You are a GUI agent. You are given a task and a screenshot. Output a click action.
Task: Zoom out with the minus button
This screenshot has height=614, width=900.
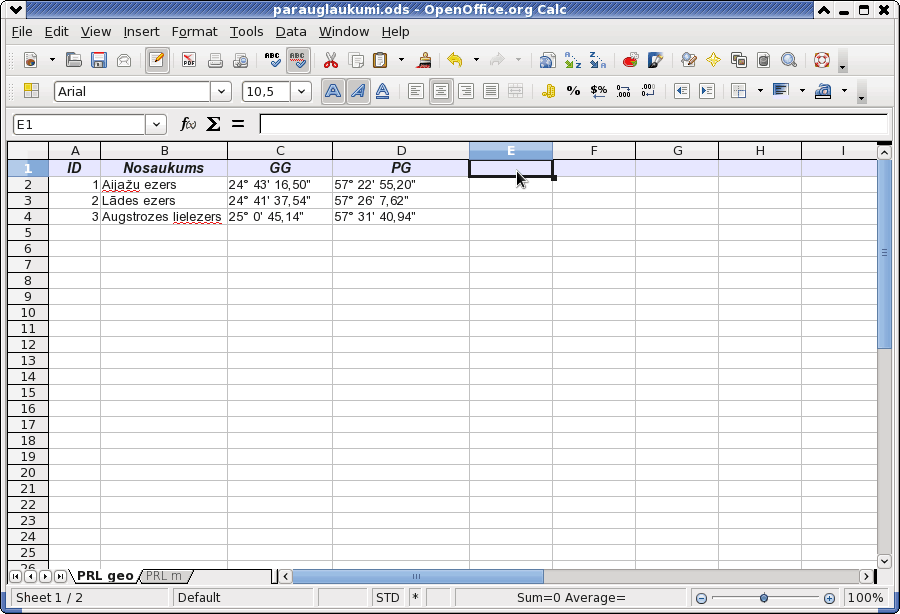tap(701, 599)
